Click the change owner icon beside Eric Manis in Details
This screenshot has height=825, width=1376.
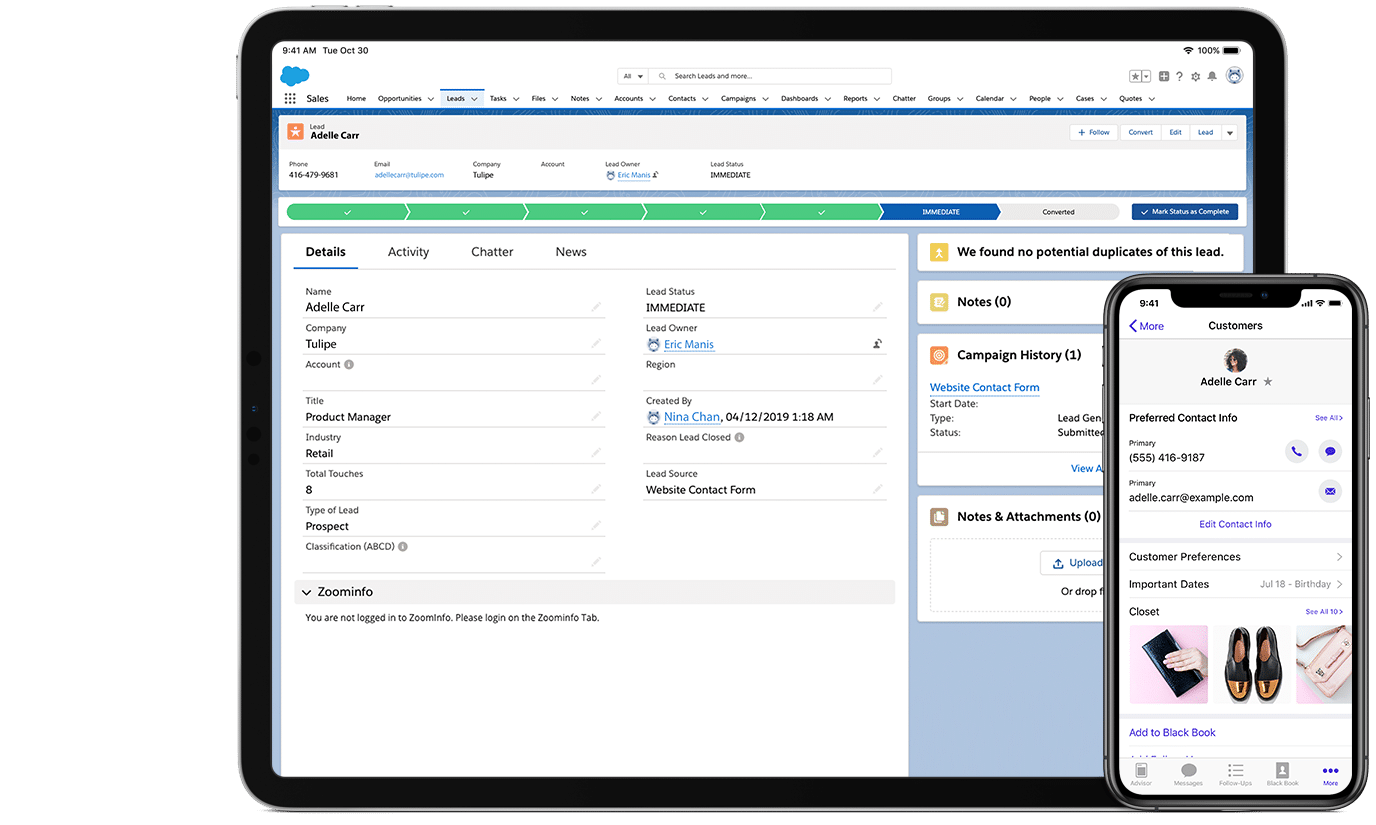pyautogui.click(x=877, y=344)
